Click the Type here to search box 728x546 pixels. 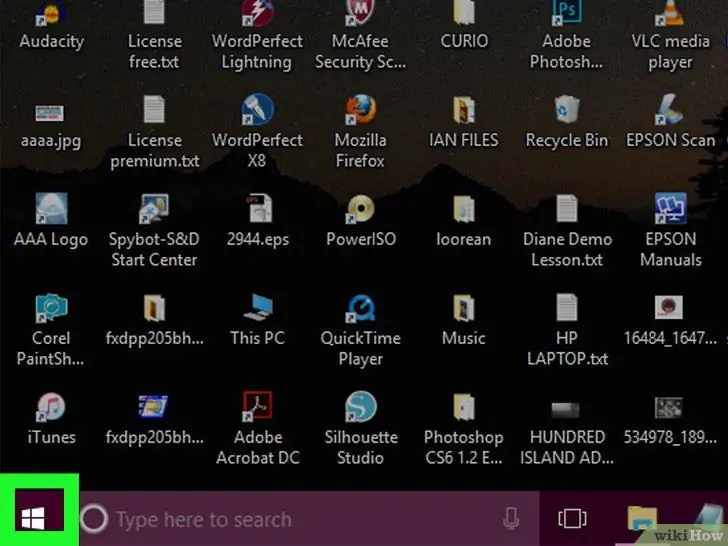(x=309, y=519)
